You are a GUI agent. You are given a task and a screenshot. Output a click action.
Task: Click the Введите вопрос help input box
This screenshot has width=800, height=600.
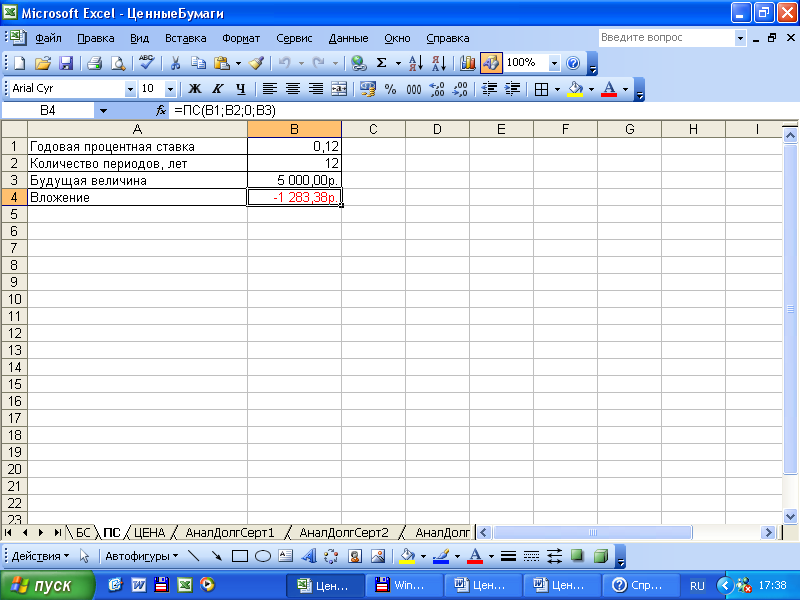666,37
